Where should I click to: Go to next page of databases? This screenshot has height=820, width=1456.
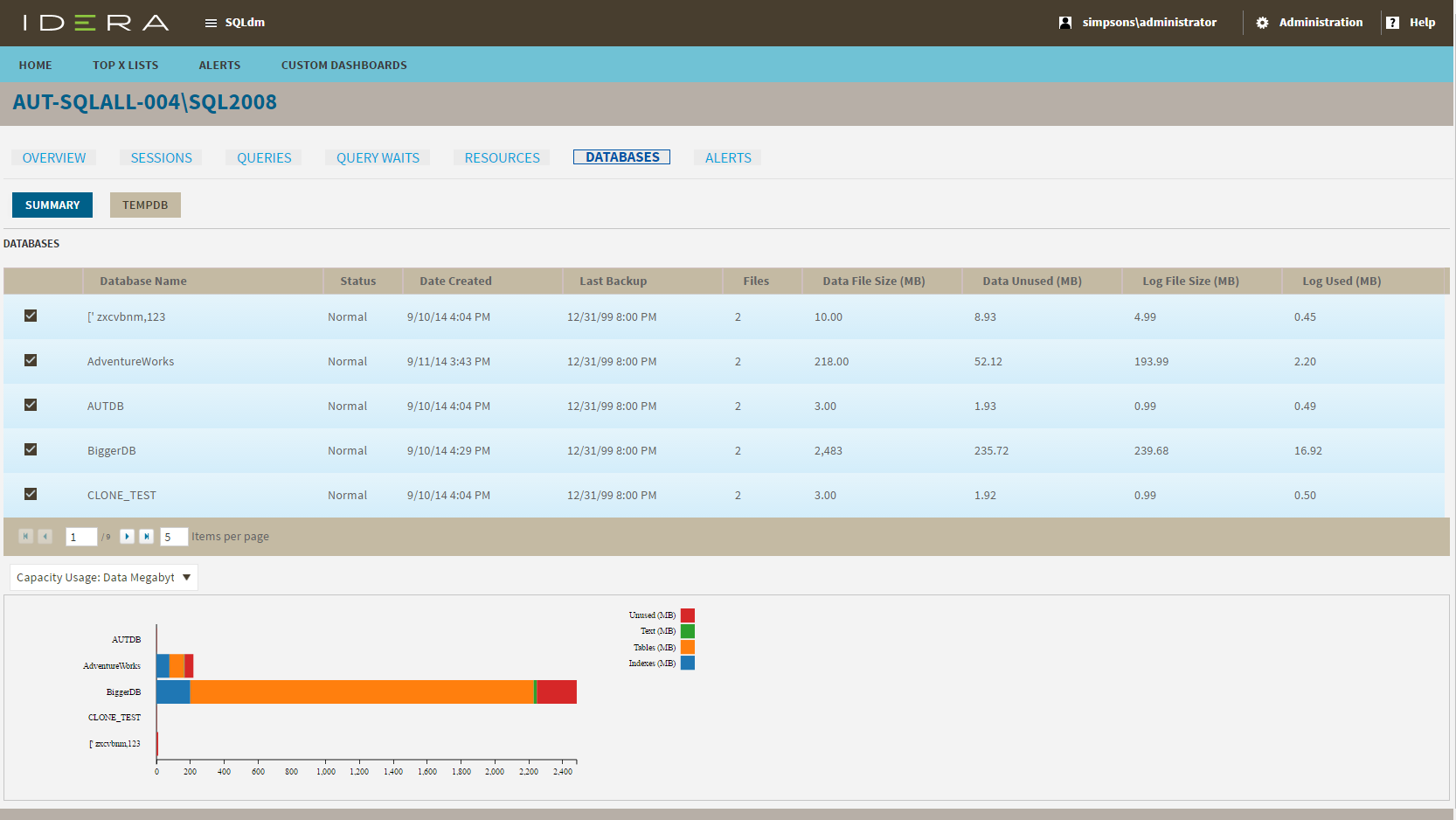click(128, 537)
